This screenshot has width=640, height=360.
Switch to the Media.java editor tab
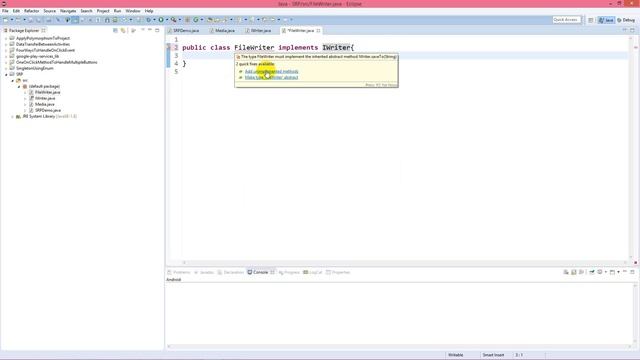222,31
